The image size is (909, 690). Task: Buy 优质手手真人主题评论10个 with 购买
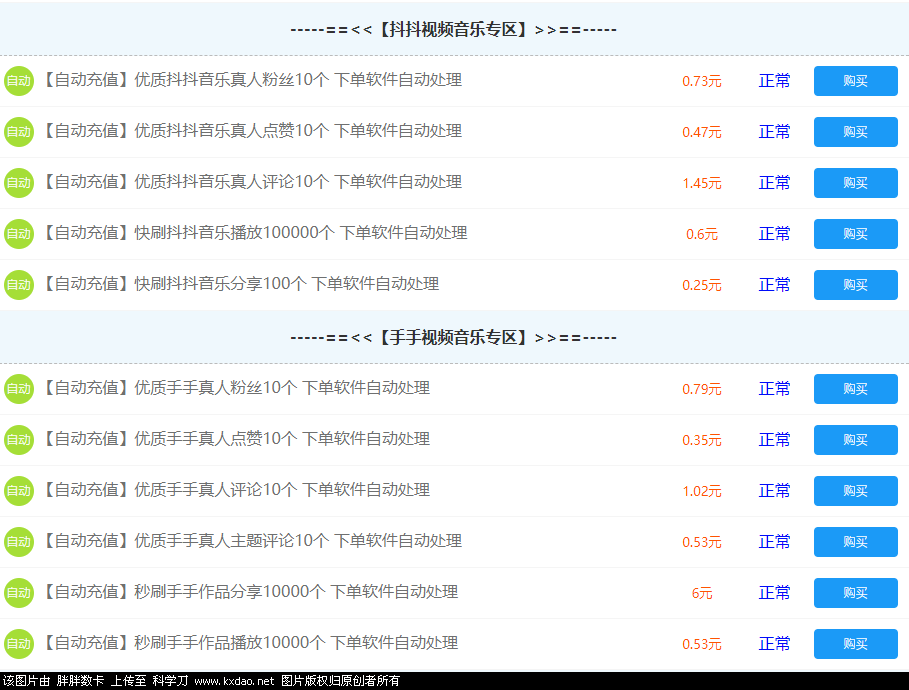856,542
